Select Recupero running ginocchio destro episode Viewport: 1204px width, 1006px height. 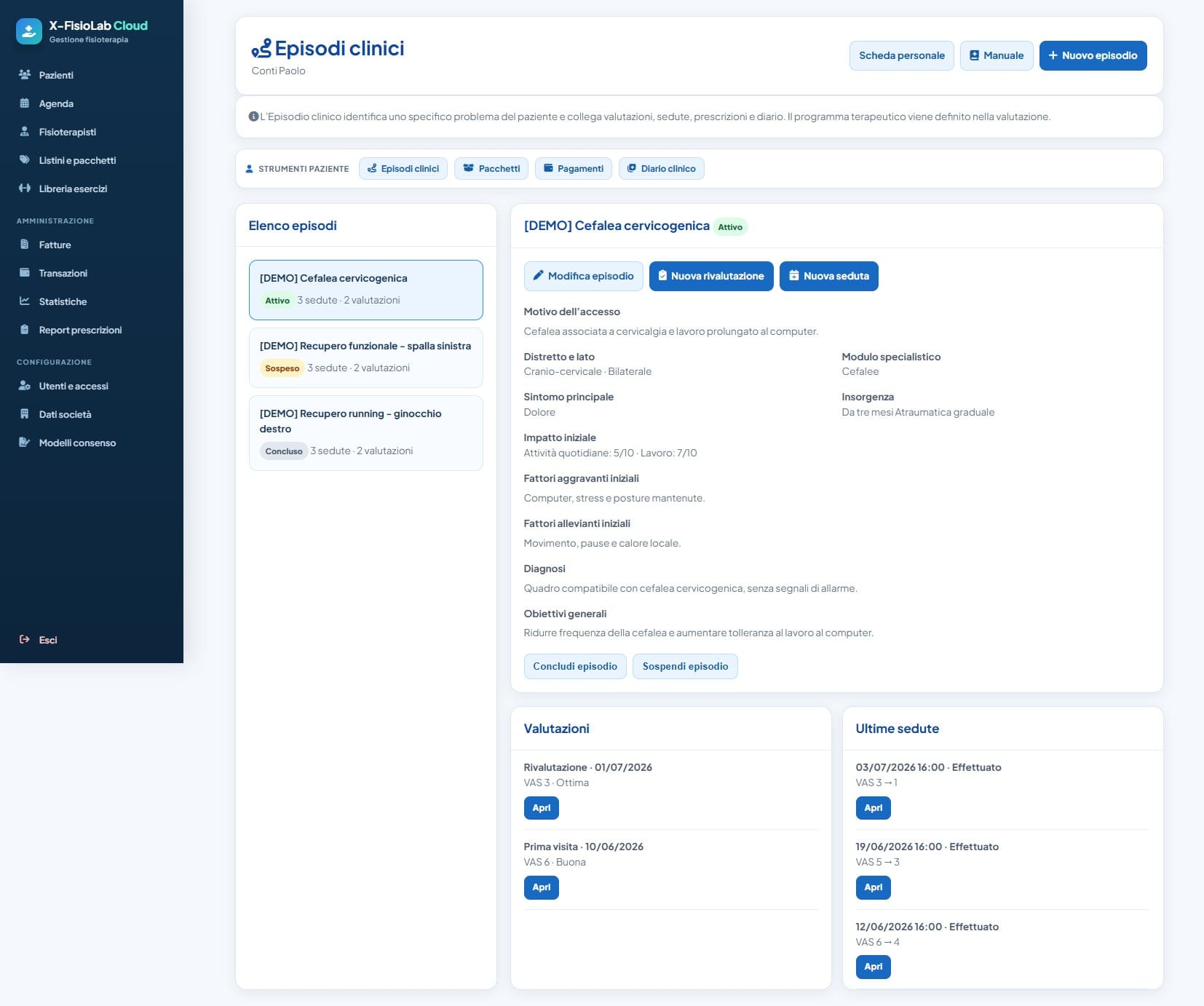pos(366,433)
